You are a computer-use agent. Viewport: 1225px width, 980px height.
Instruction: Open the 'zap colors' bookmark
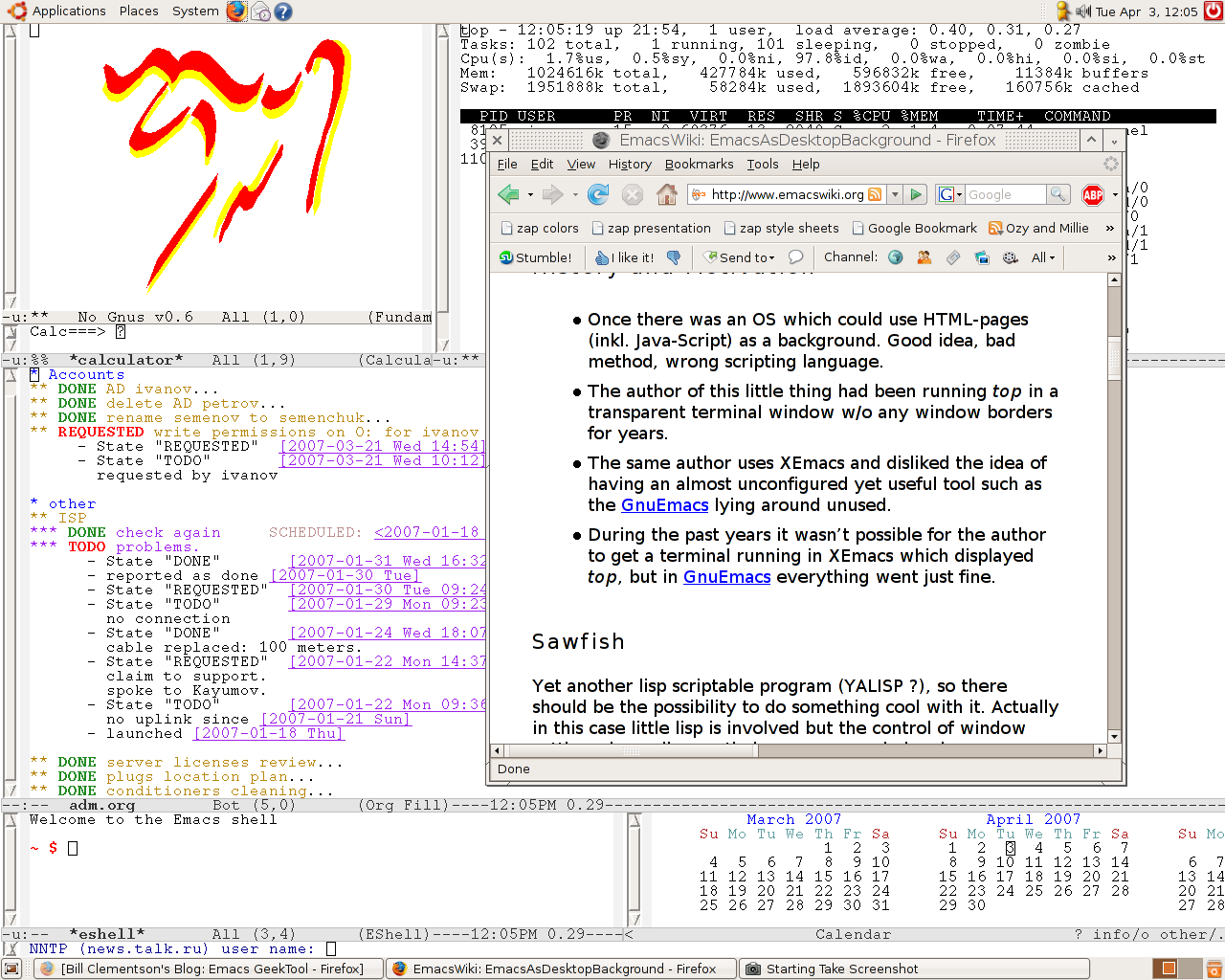(x=540, y=228)
